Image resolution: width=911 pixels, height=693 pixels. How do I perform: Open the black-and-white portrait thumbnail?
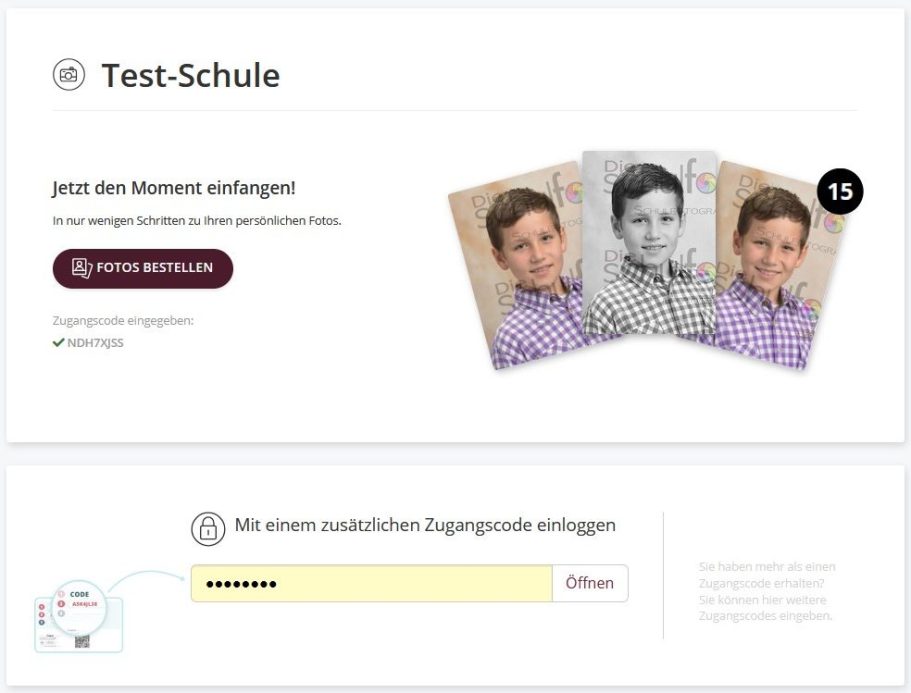(649, 245)
